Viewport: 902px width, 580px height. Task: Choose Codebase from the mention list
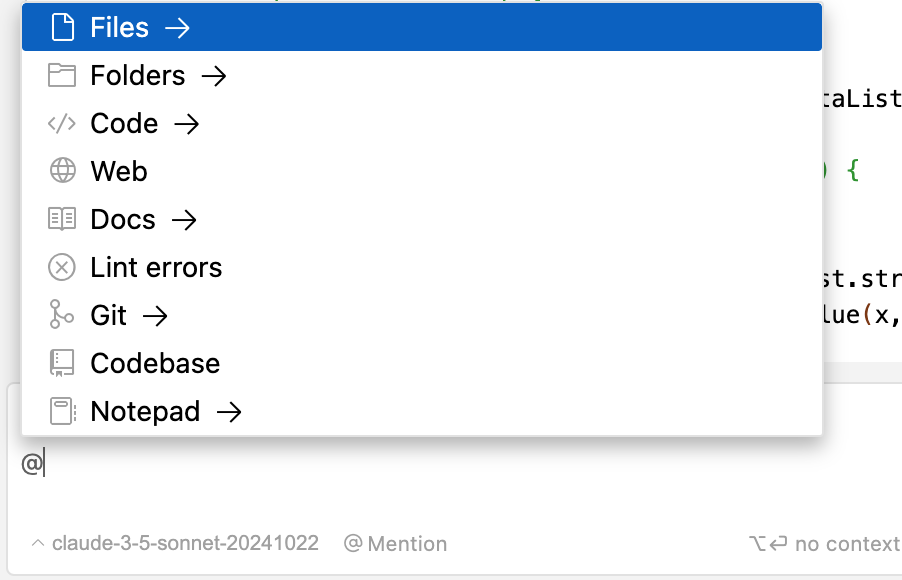pos(422,363)
